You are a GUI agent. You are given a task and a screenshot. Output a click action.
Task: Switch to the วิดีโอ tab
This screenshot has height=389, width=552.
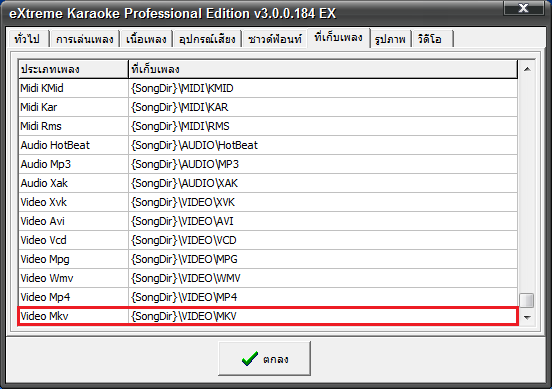[432, 39]
